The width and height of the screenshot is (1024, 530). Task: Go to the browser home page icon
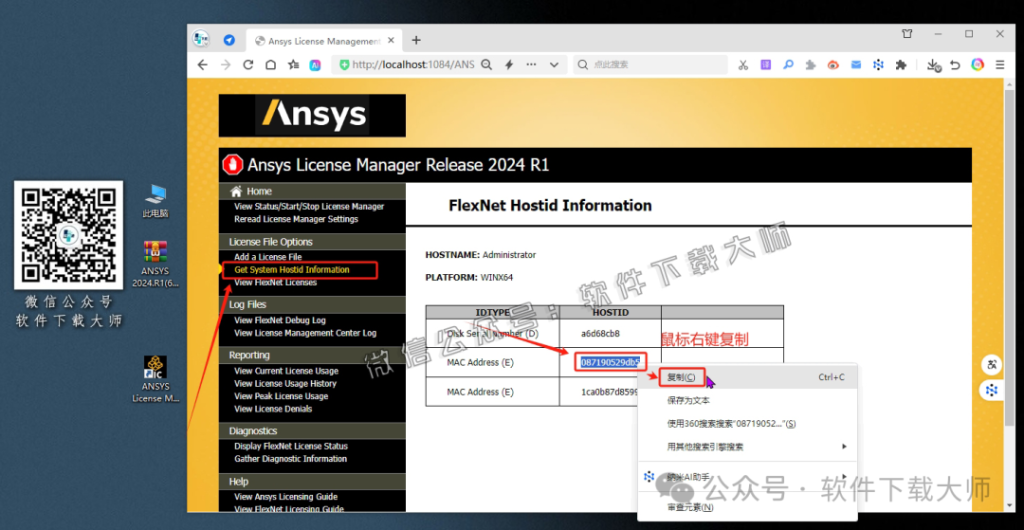(x=270, y=65)
